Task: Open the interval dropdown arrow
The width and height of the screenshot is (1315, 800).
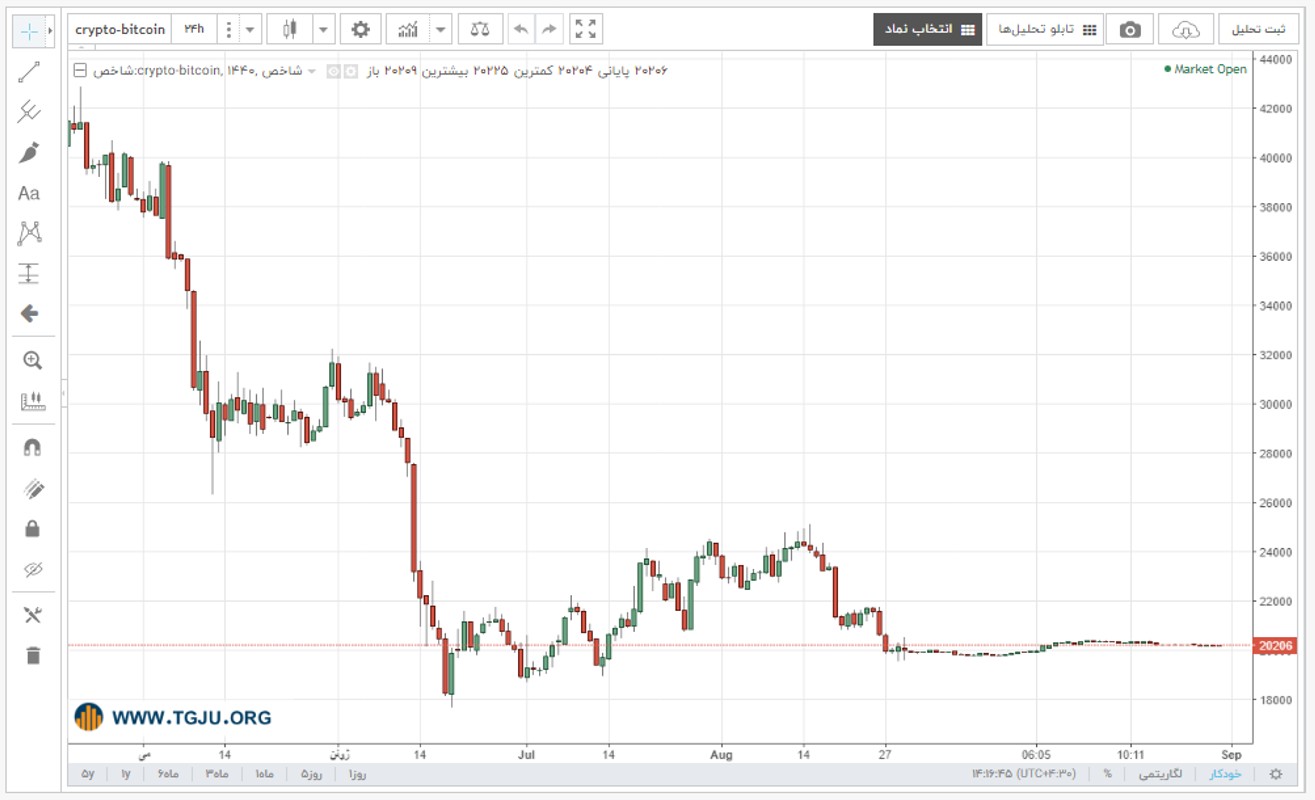Action: 250,30
